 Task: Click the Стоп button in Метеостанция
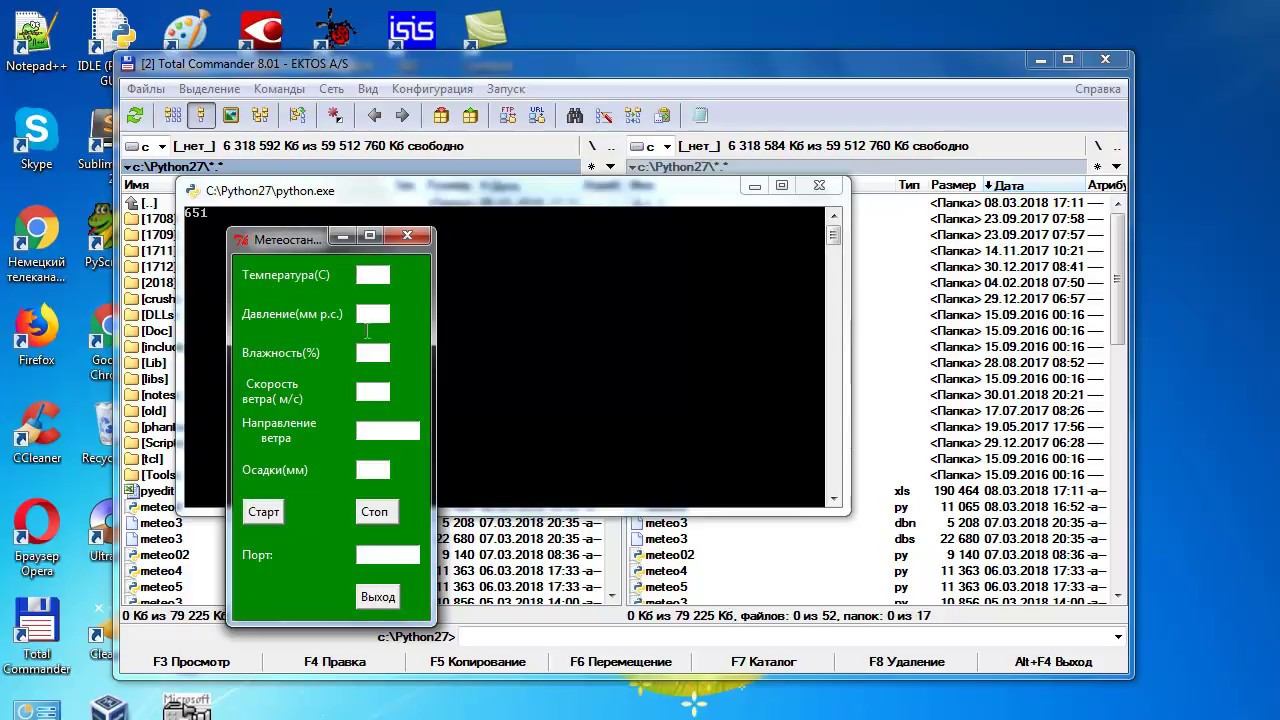tap(377, 512)
